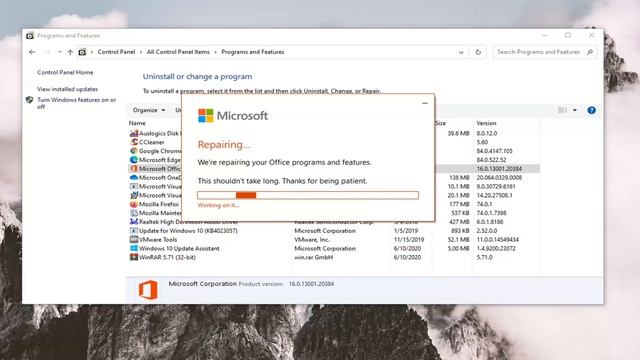Viewport: 640px width, 360px height.
Task: Click the shield icon beside Windows features
Action: coord(29,100)
